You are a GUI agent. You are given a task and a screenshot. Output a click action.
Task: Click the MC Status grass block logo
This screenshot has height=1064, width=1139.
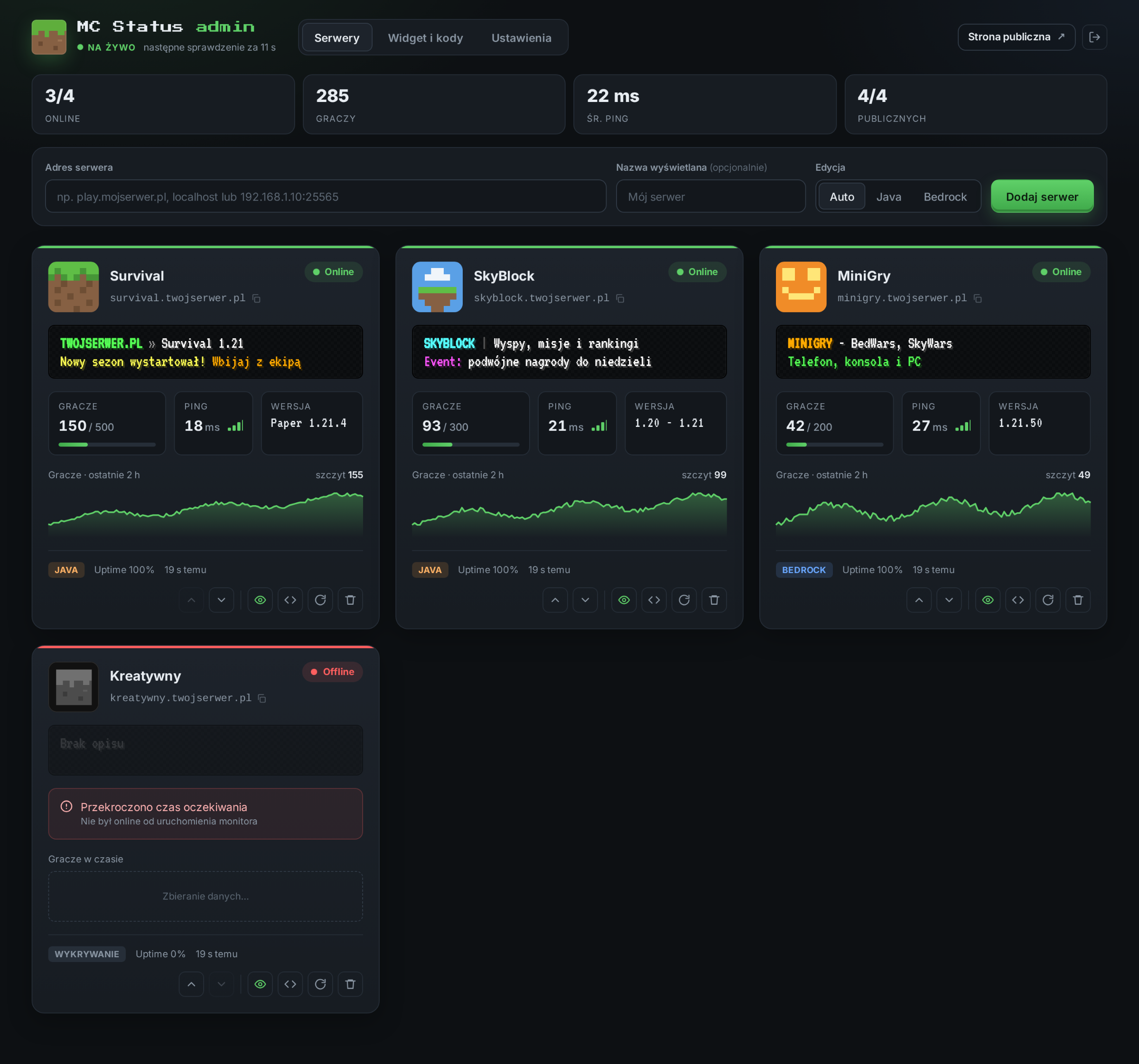point(49,37)
